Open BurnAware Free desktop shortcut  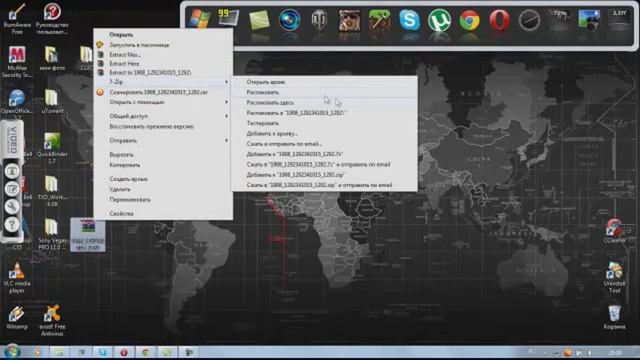coord(17,18)
